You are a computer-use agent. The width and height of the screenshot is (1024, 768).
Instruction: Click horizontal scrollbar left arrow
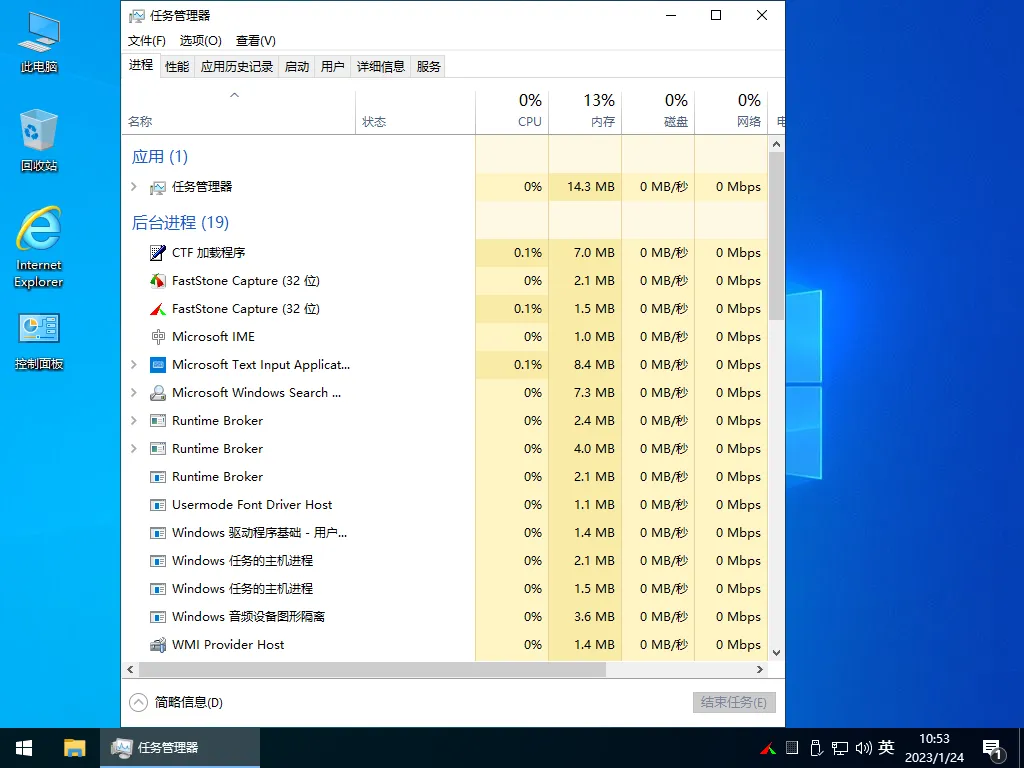[130, 669]
